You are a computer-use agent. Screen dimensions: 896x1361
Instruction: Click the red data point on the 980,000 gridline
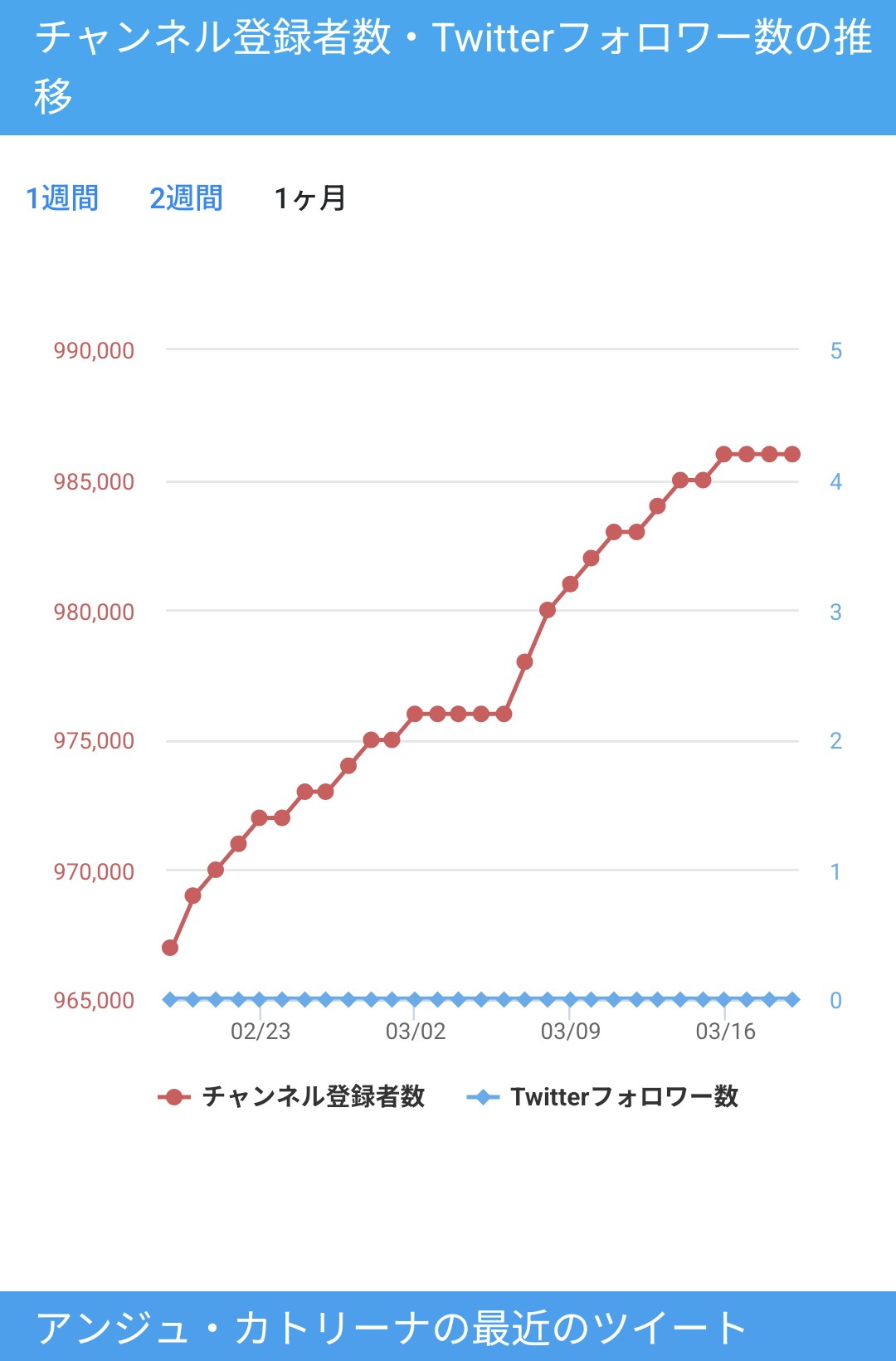548,610
